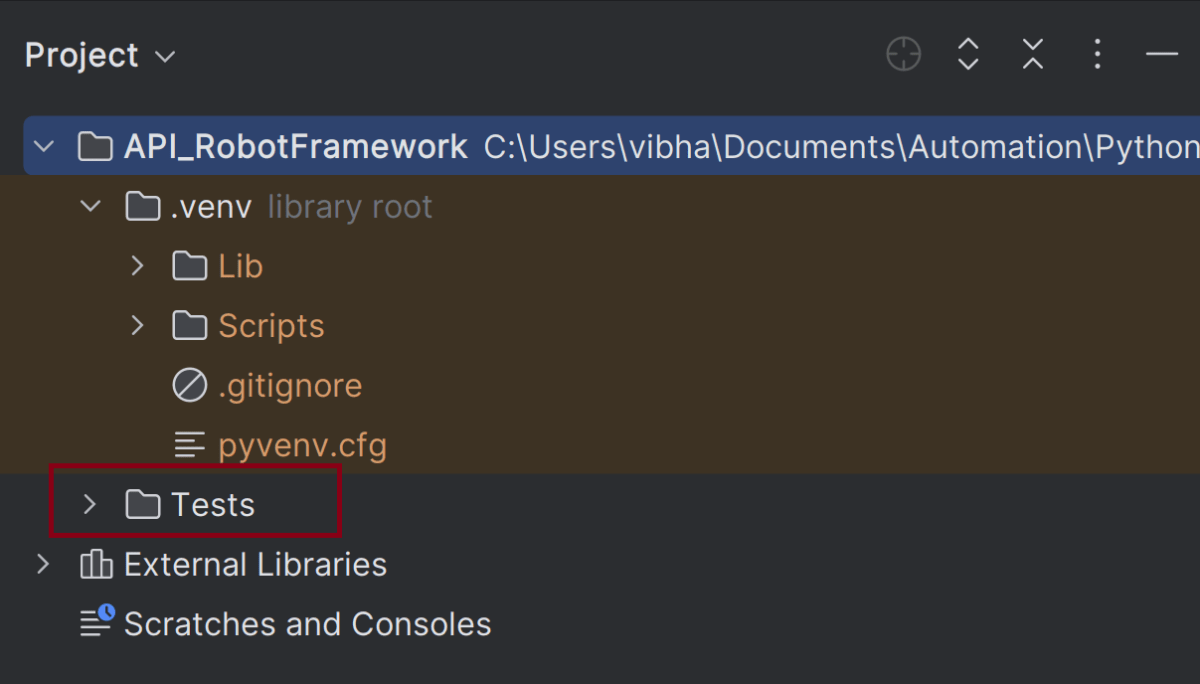1200x684 pixels.
Task: Click the Collapse All icon
Action: (1032, 54)
